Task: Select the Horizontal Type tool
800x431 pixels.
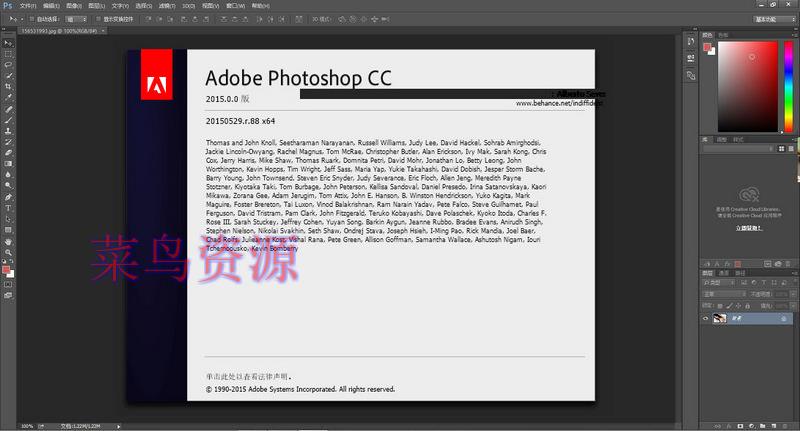Action: click(8, 208)
